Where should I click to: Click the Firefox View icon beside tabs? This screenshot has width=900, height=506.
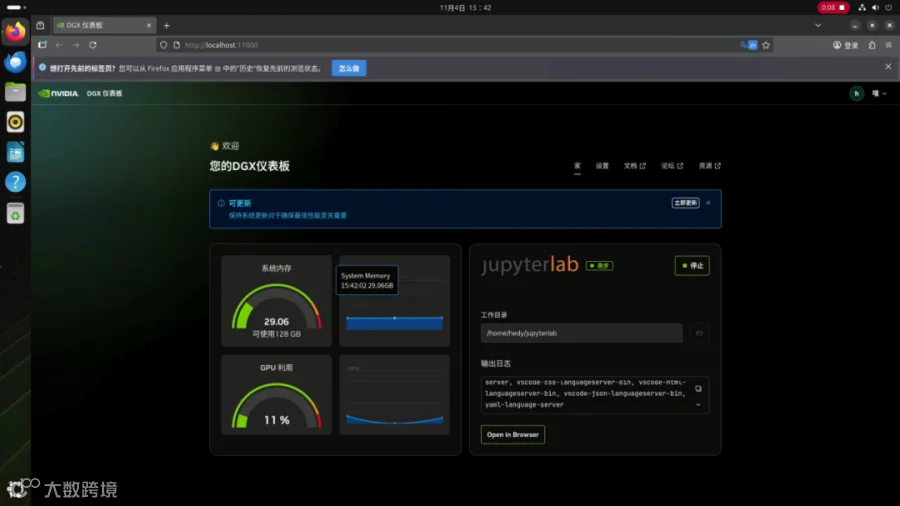coord(40,25)
